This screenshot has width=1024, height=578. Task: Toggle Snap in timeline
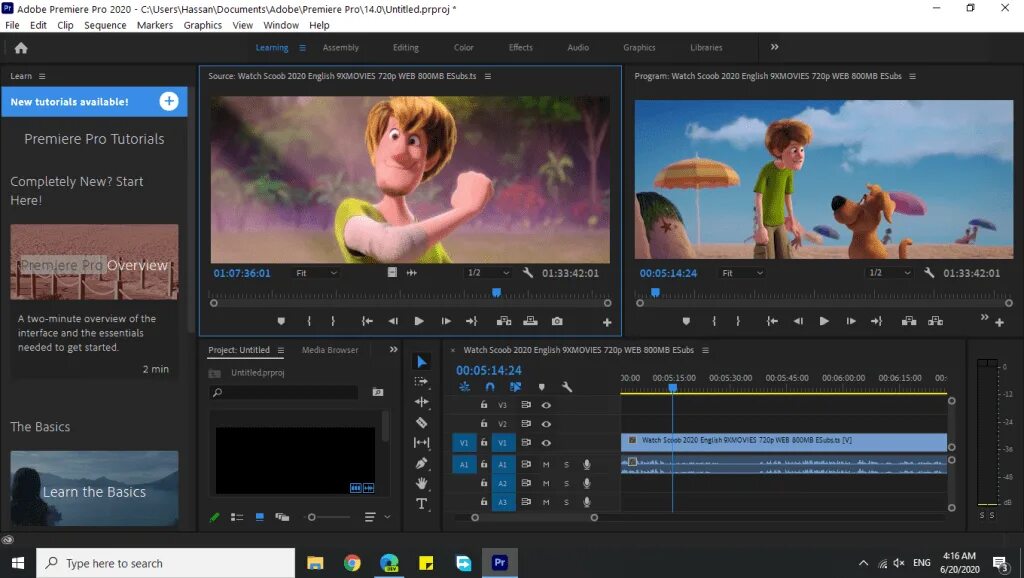(x=490, y=387)
